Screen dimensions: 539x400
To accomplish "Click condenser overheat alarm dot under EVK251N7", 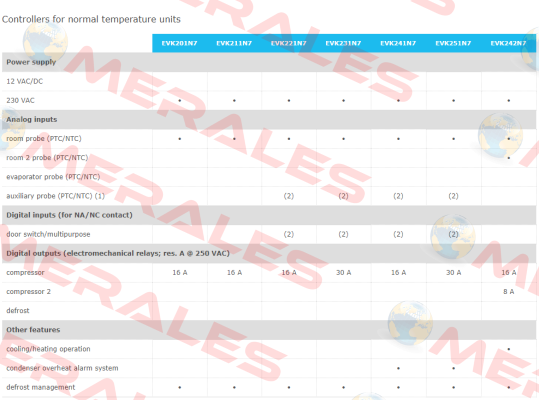I will coord(453,368).
